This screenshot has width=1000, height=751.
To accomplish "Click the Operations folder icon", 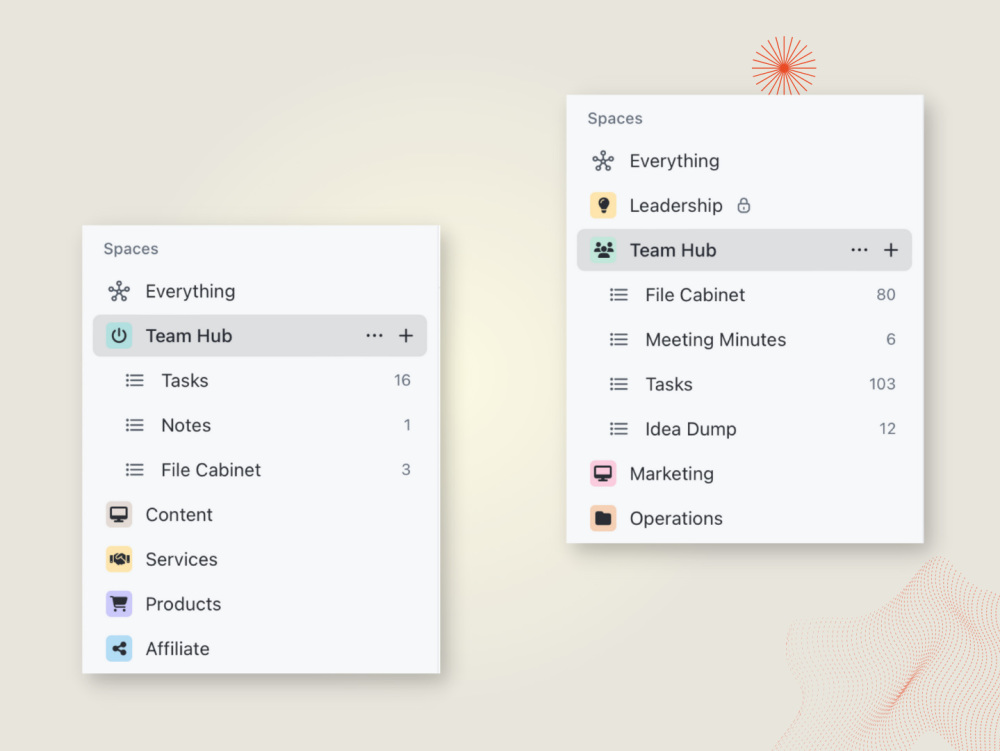I will pyautogui.click(x=603, y=518).
